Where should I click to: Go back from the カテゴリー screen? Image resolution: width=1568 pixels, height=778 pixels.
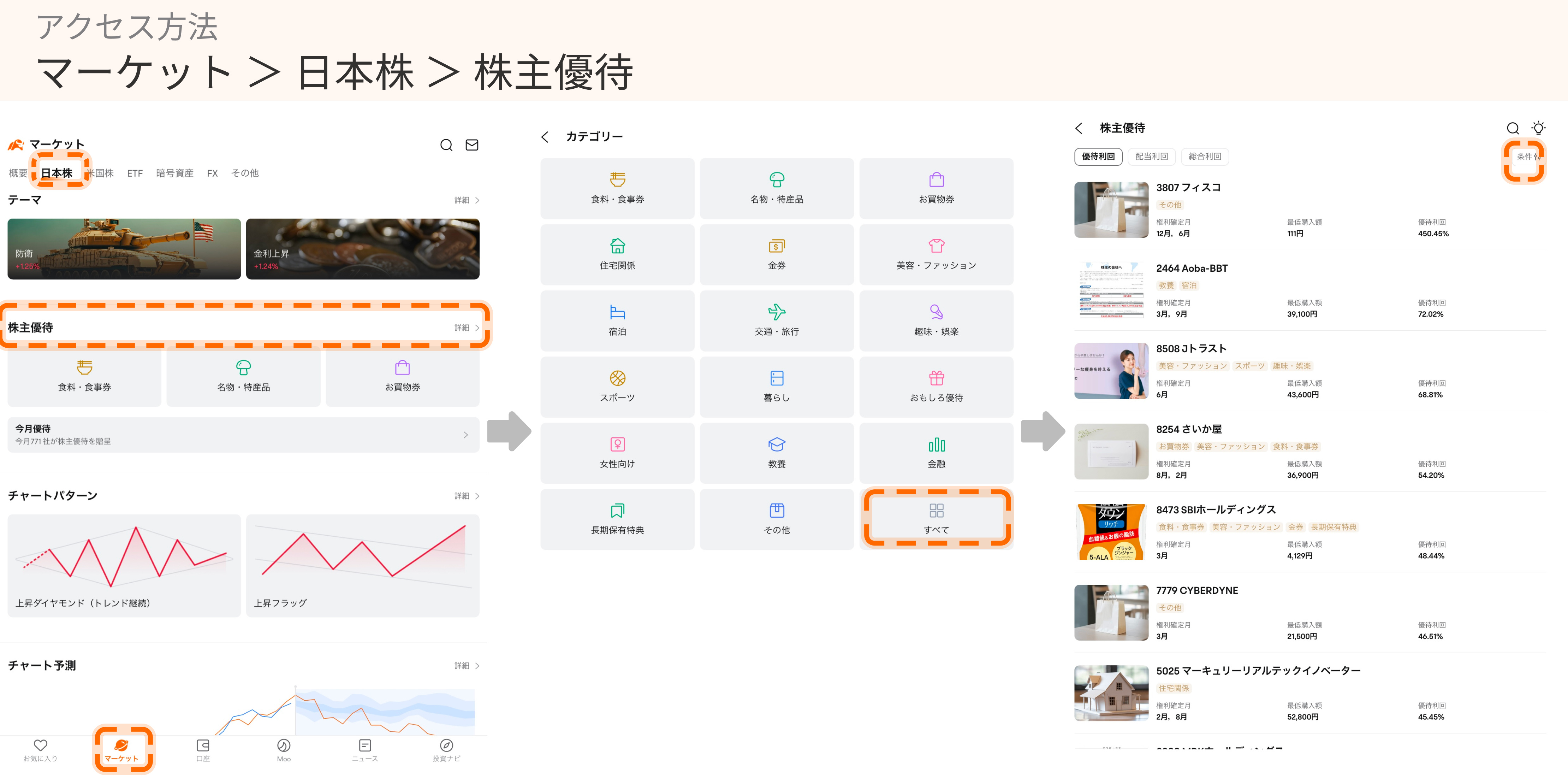tap(545, 137)
